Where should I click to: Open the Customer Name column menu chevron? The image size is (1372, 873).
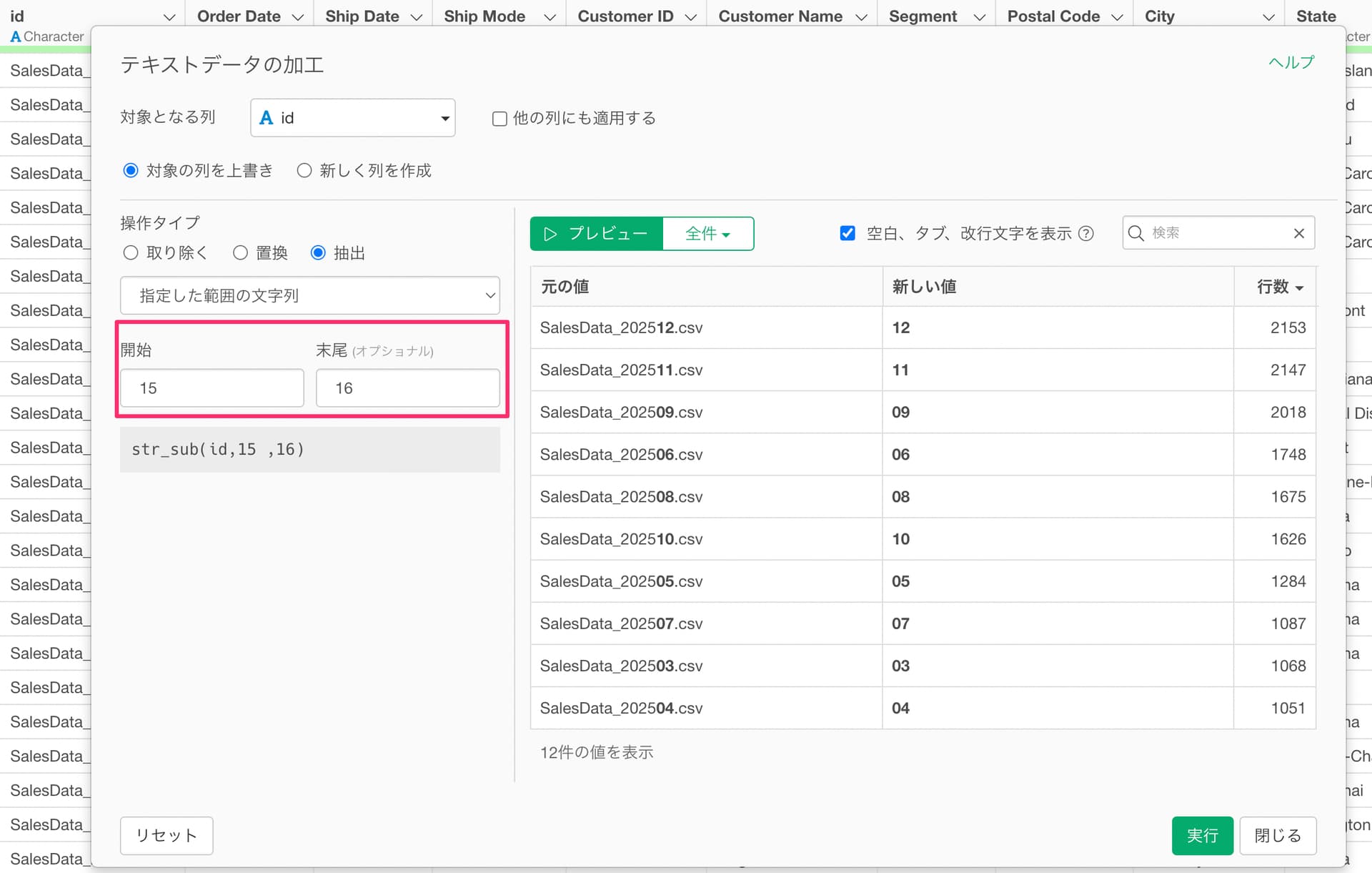861,17
